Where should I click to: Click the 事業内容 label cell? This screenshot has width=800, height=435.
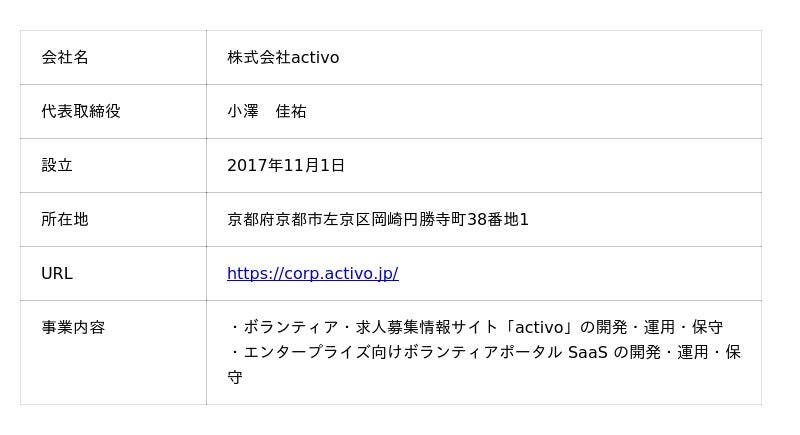(x=113, y=352)
